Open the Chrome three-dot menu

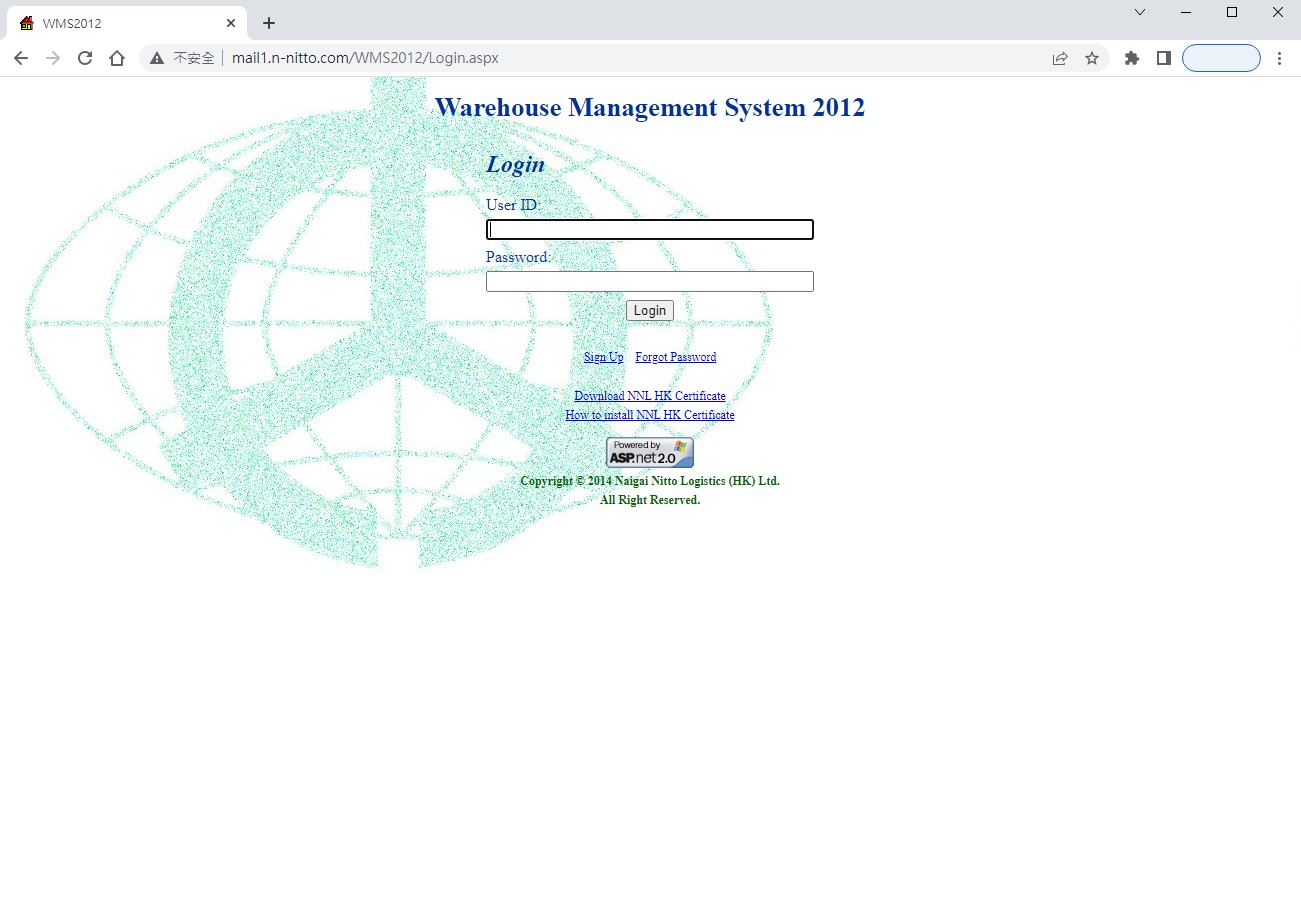point(1280,58)
